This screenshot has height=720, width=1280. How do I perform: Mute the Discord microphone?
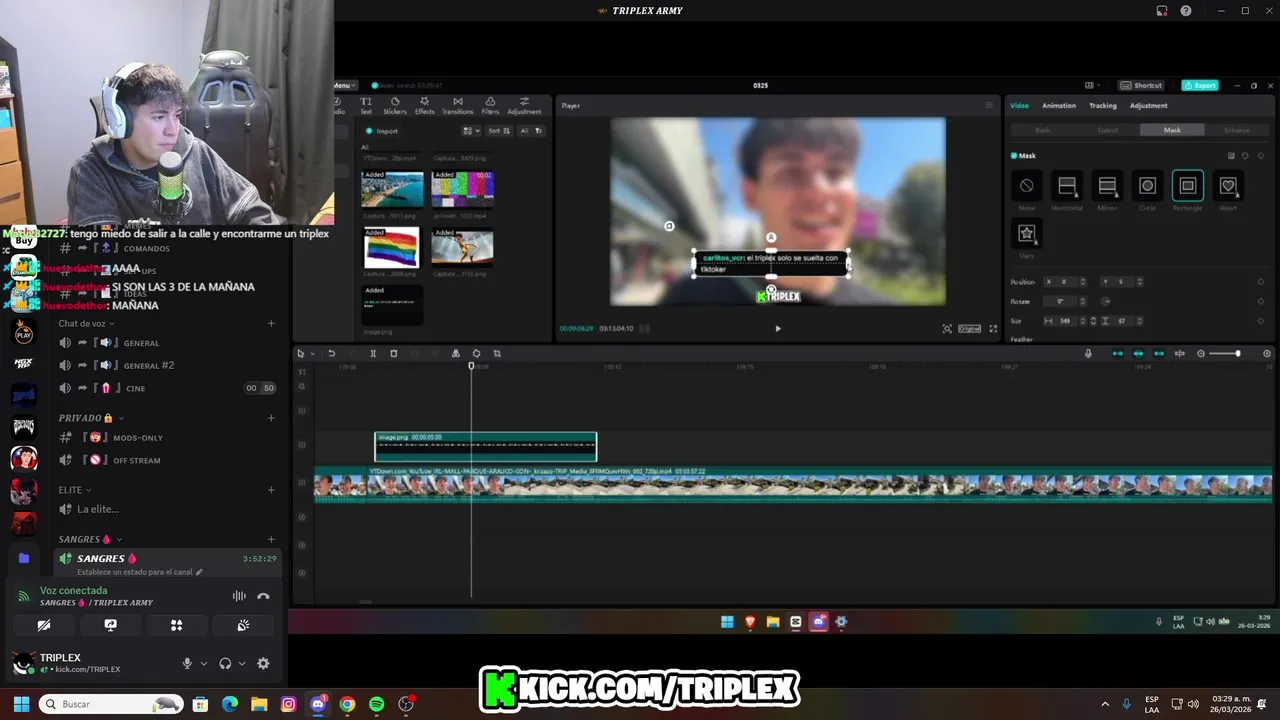[187, 663]
